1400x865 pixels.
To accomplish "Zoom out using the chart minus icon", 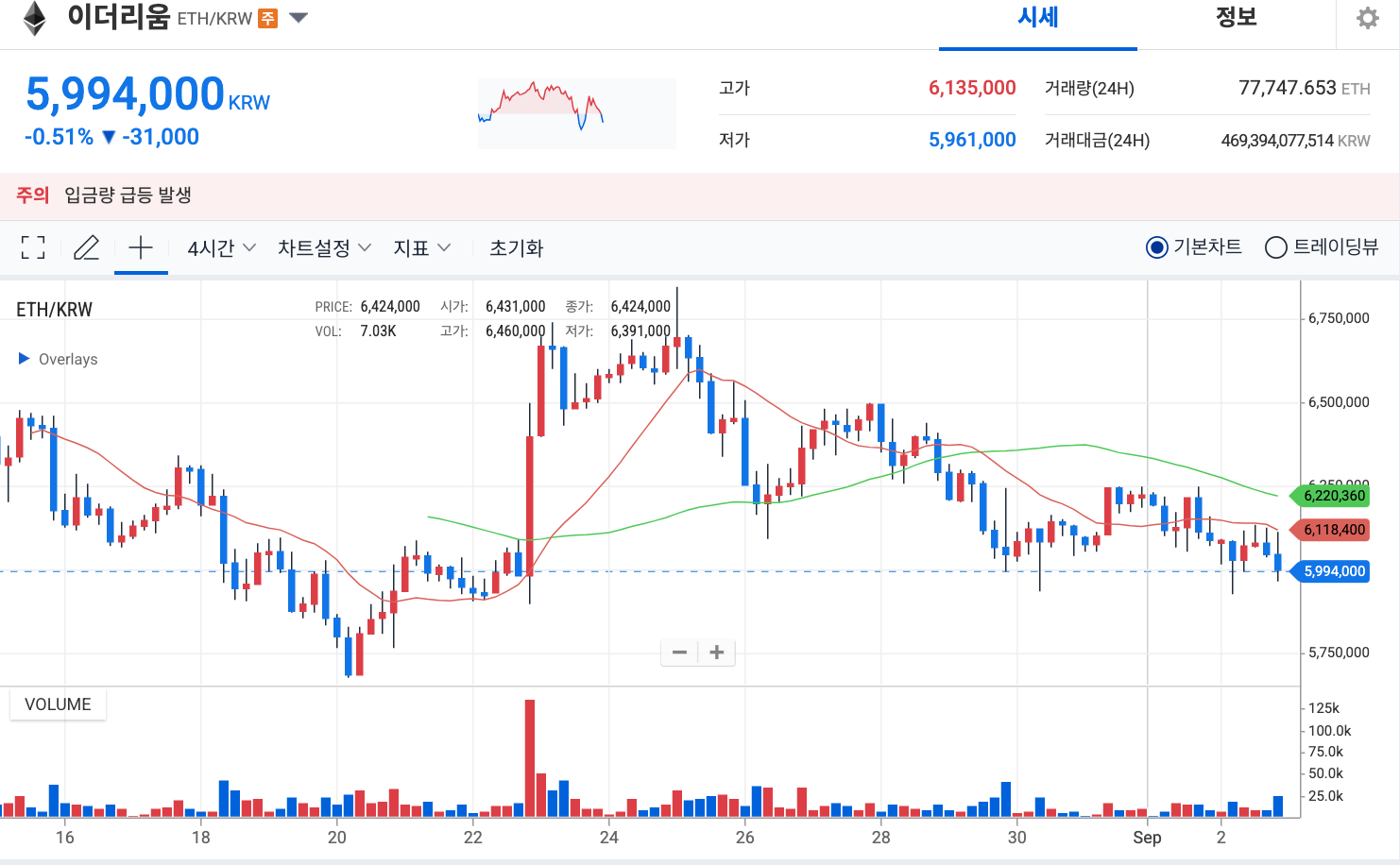I will tap(678, 652).
